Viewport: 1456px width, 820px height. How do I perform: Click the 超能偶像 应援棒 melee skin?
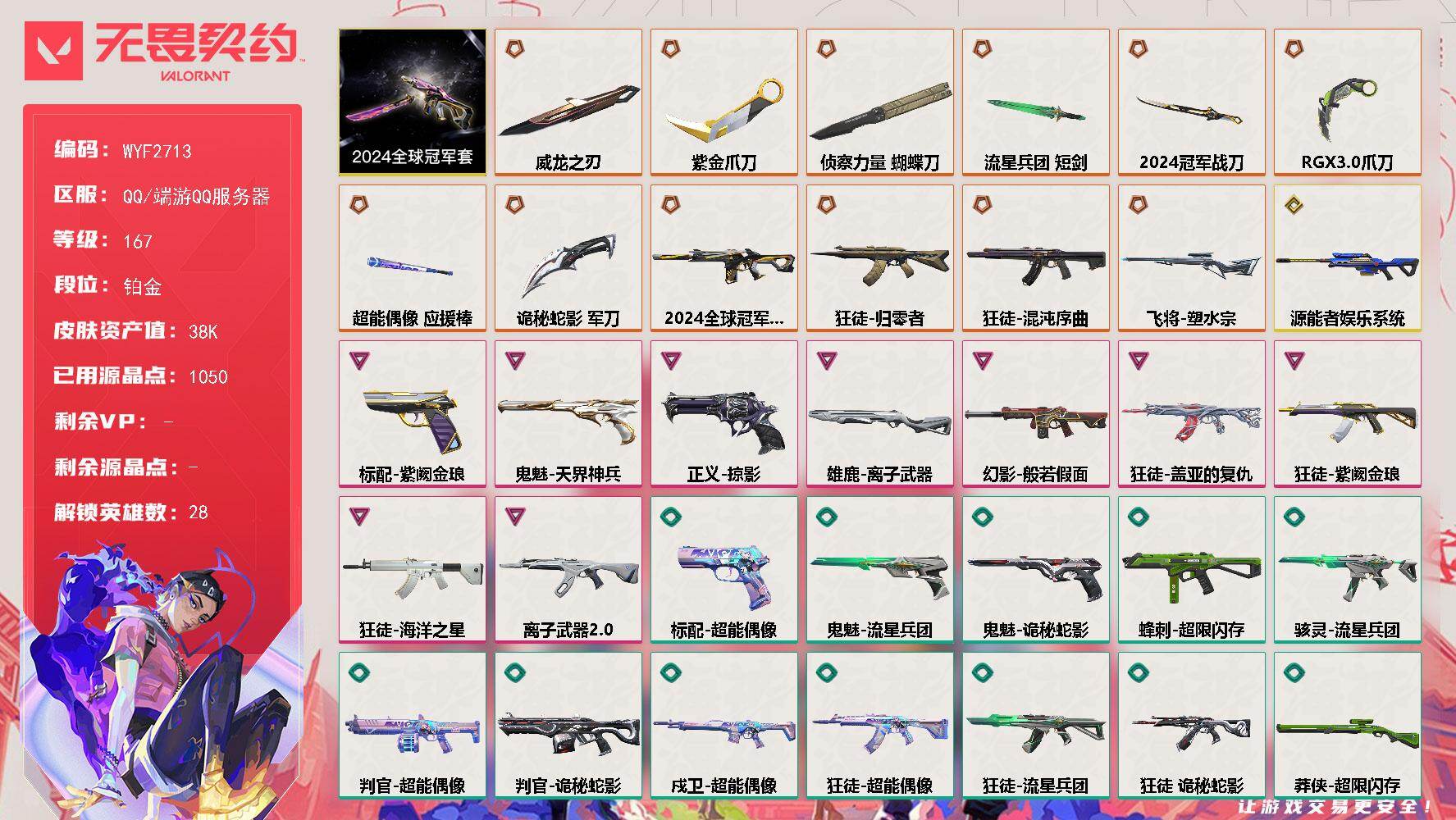pos(412,258)
